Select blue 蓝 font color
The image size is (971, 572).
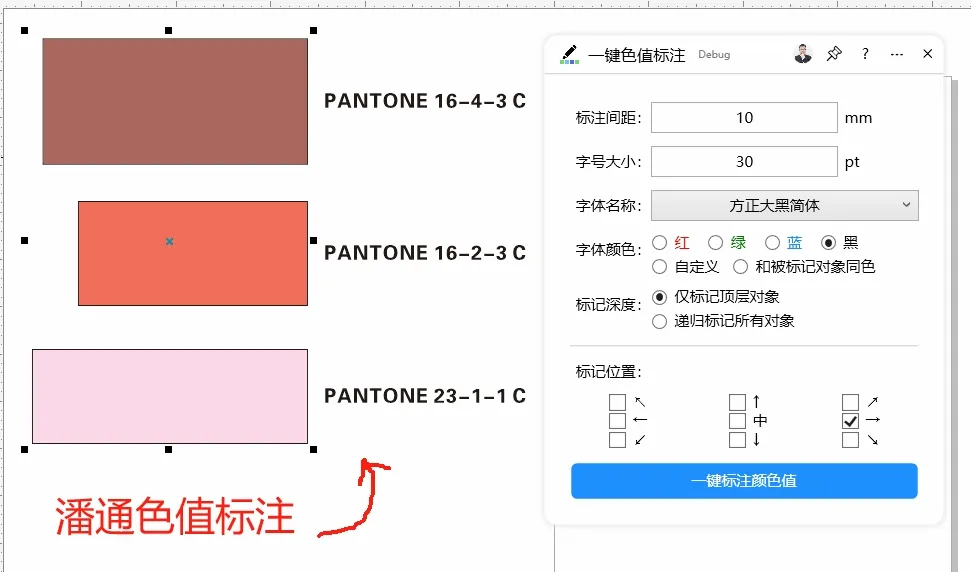click(x=772, y=243)
